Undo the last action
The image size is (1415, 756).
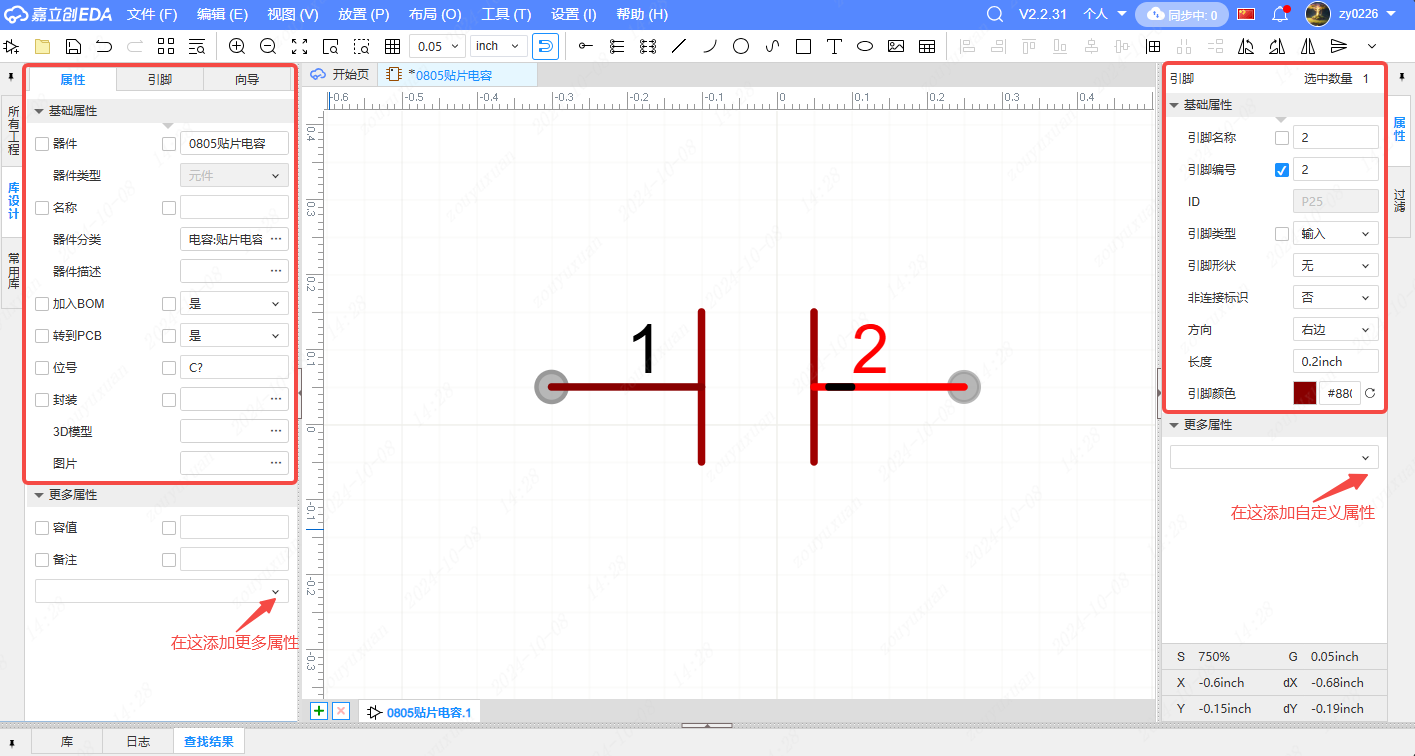[104, 47]
